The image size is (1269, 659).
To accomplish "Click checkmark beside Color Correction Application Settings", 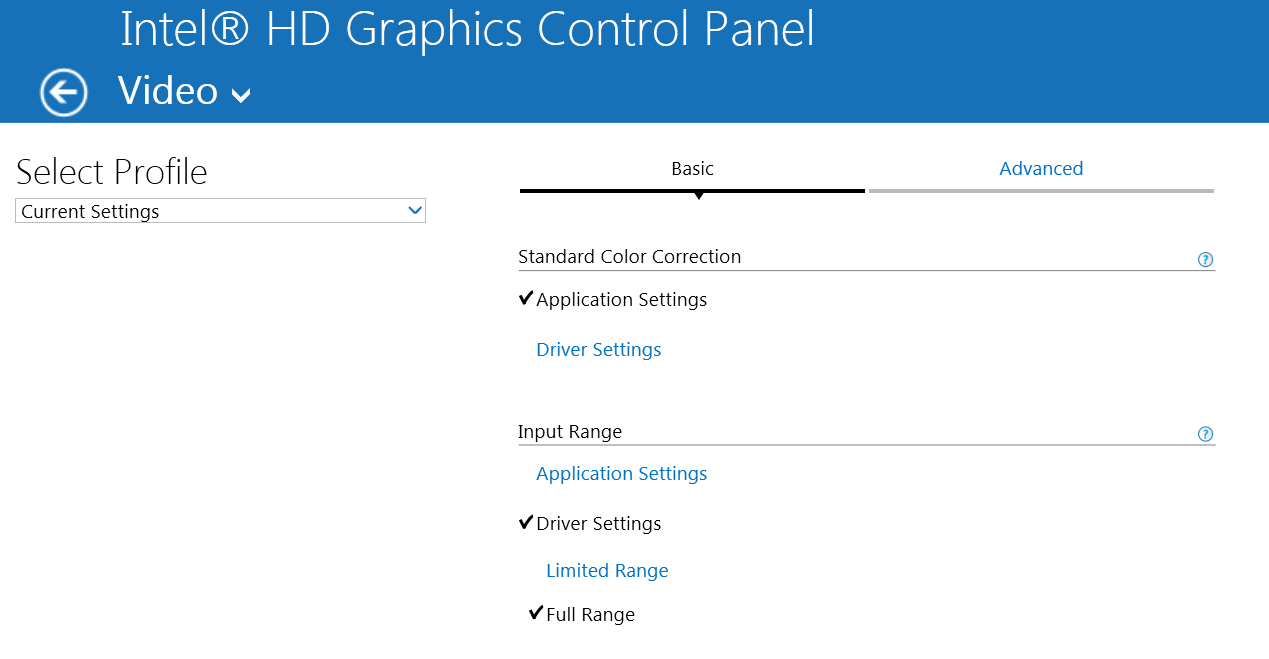I will pos(526,298).
